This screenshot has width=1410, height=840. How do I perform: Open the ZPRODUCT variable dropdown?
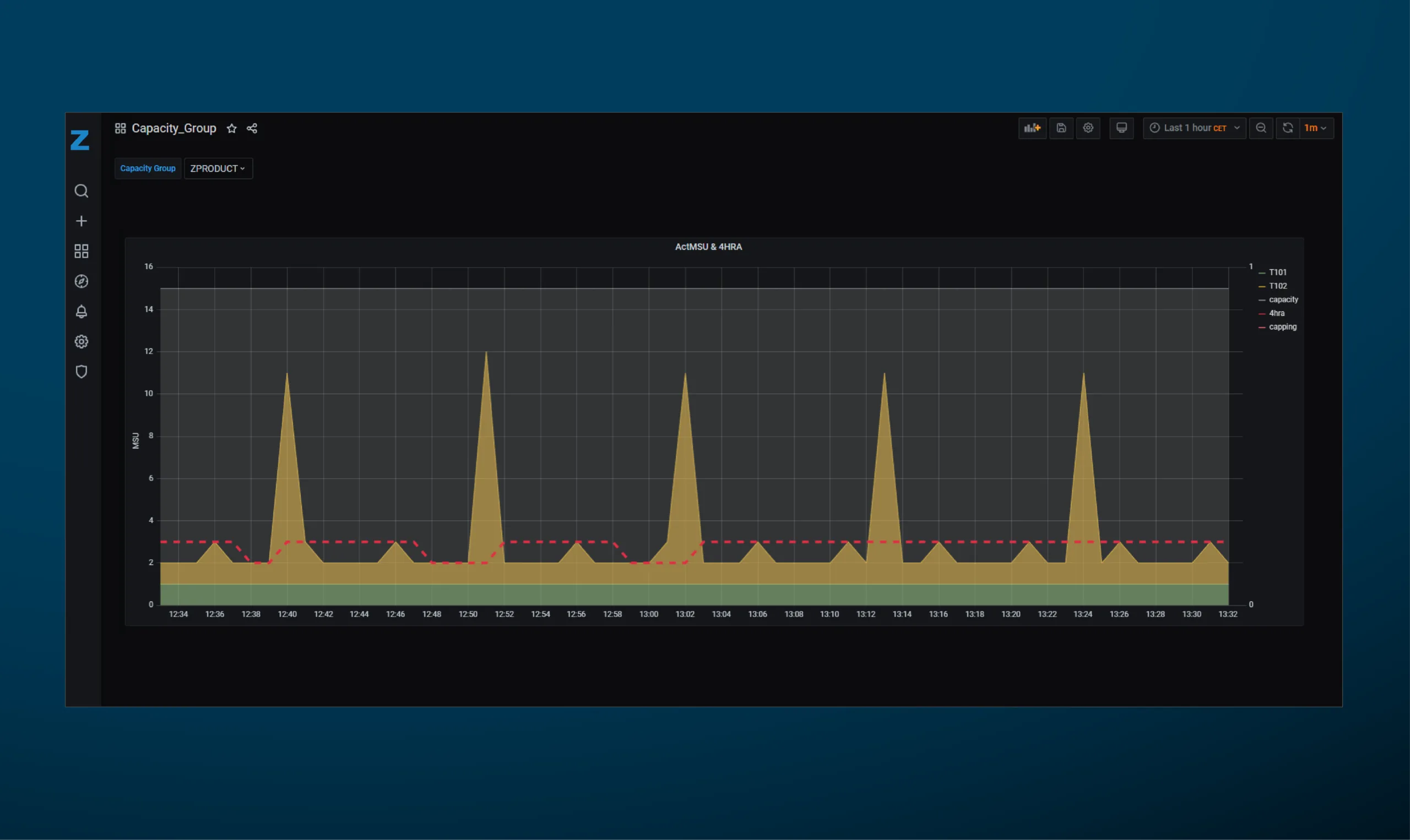(x=218, y=168)
